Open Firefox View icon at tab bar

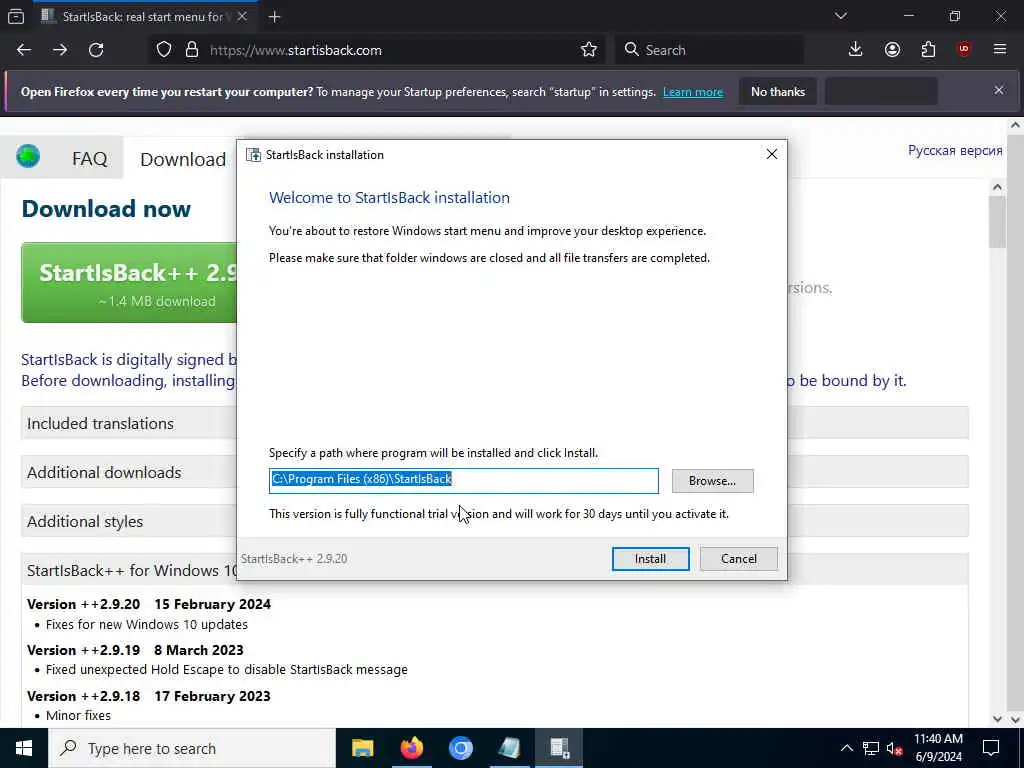16,16
